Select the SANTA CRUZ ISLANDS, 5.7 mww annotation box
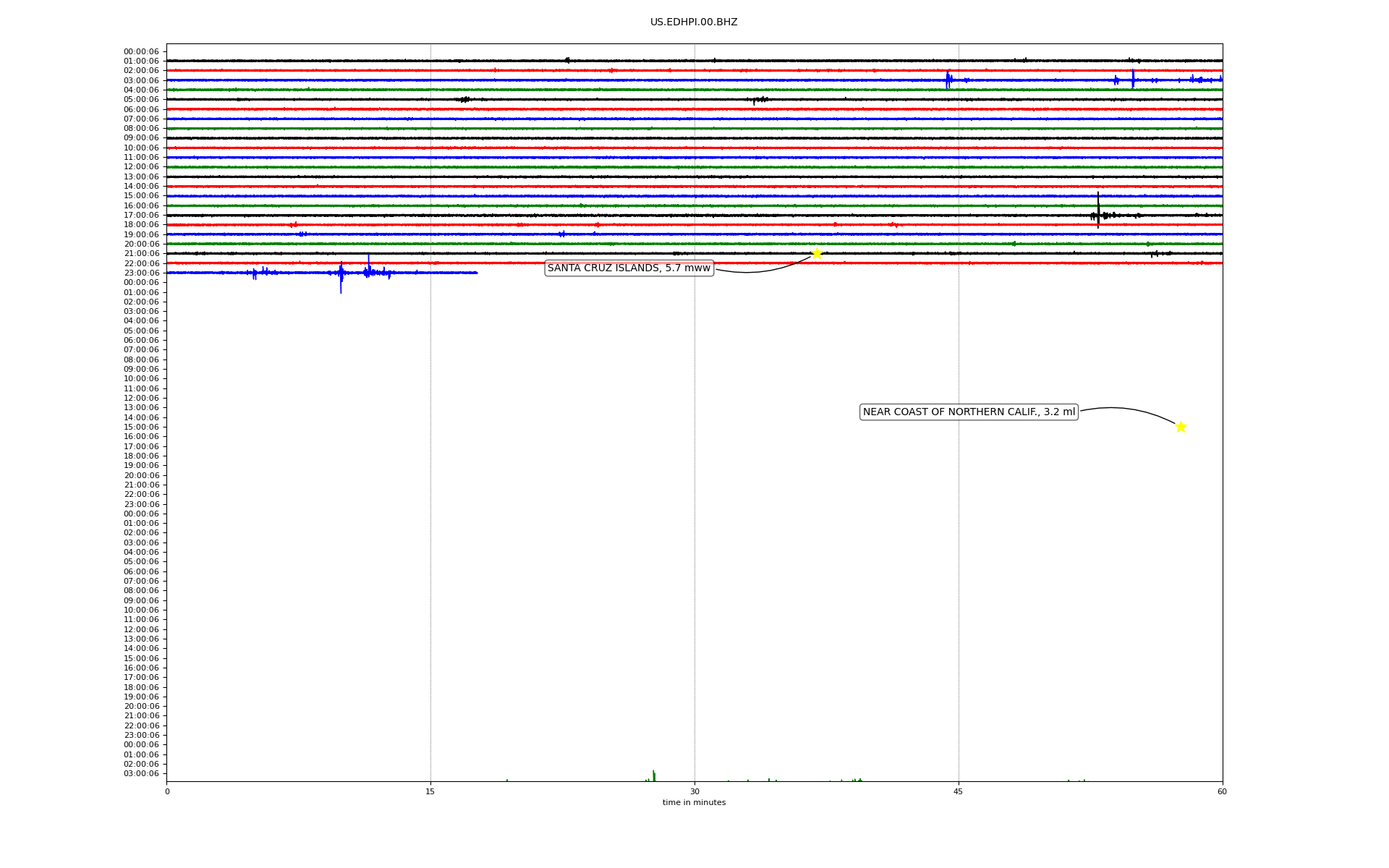The width and height of the screenshot is (1389, 868). (x=629, y=268)
